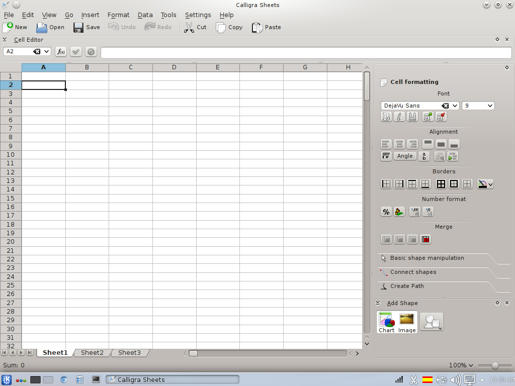Toggle underline font style
Viewport: 515px width, 386px height.
412,117
